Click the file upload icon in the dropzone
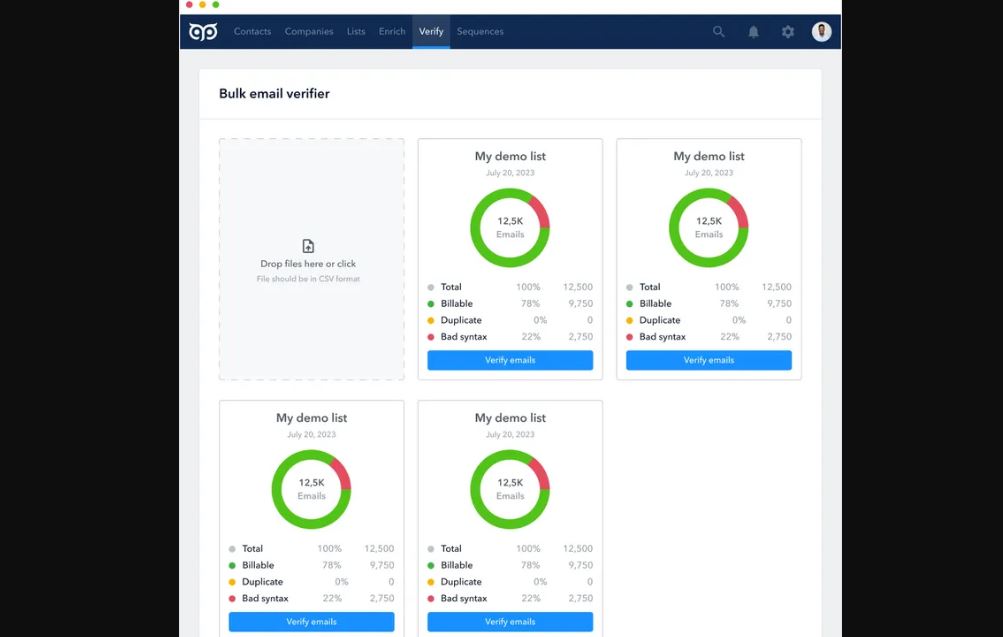This screenshot has width=1003, height=637. tap(310, 248)
